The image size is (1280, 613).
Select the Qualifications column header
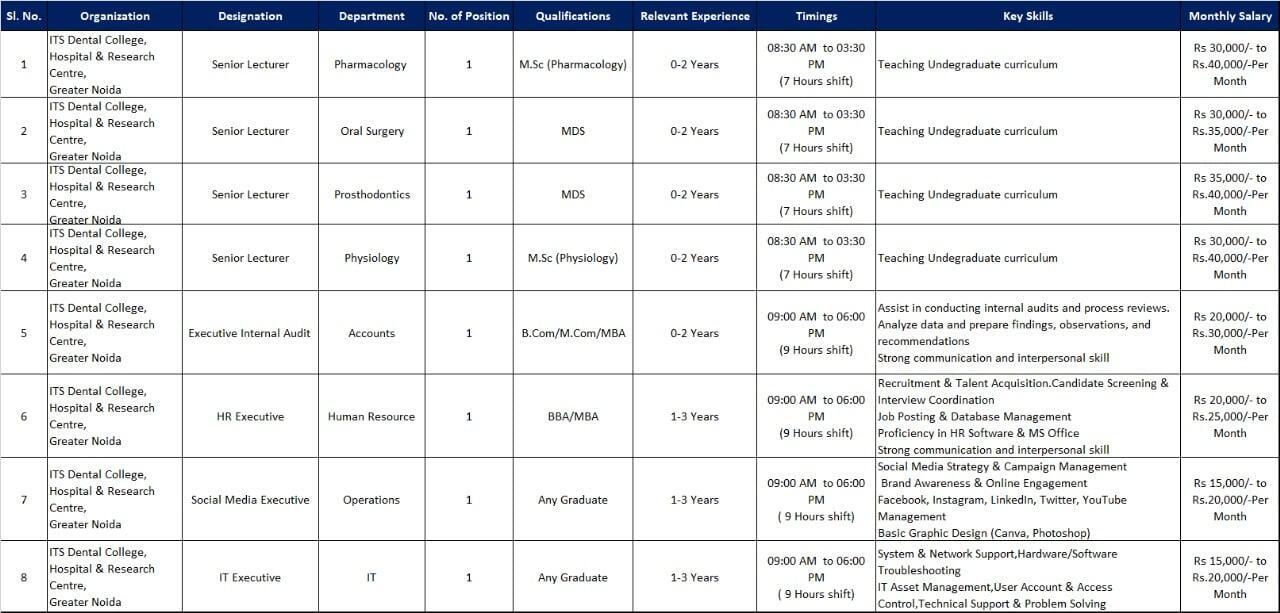click(572, 16)
